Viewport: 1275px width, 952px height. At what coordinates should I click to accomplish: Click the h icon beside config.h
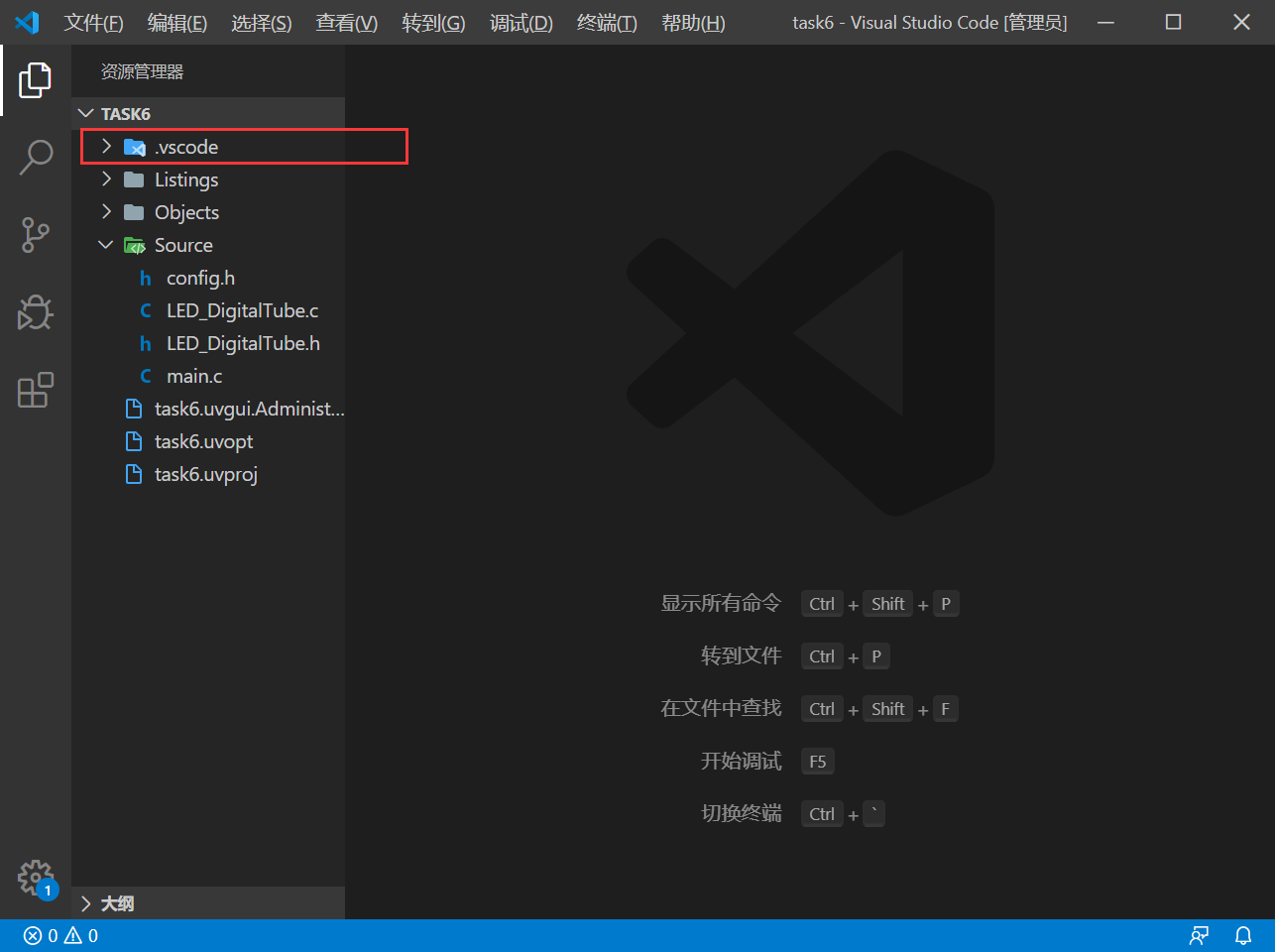point(146,278)
